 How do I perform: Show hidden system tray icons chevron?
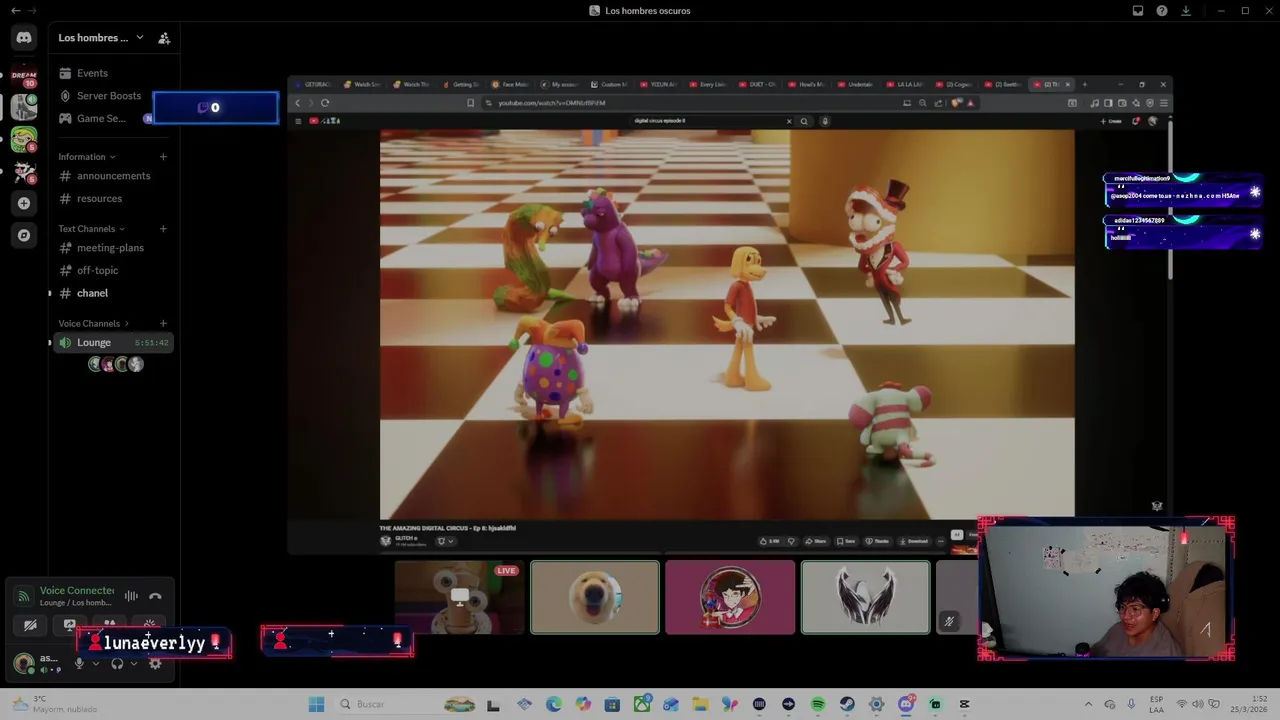coord(1090,704)
